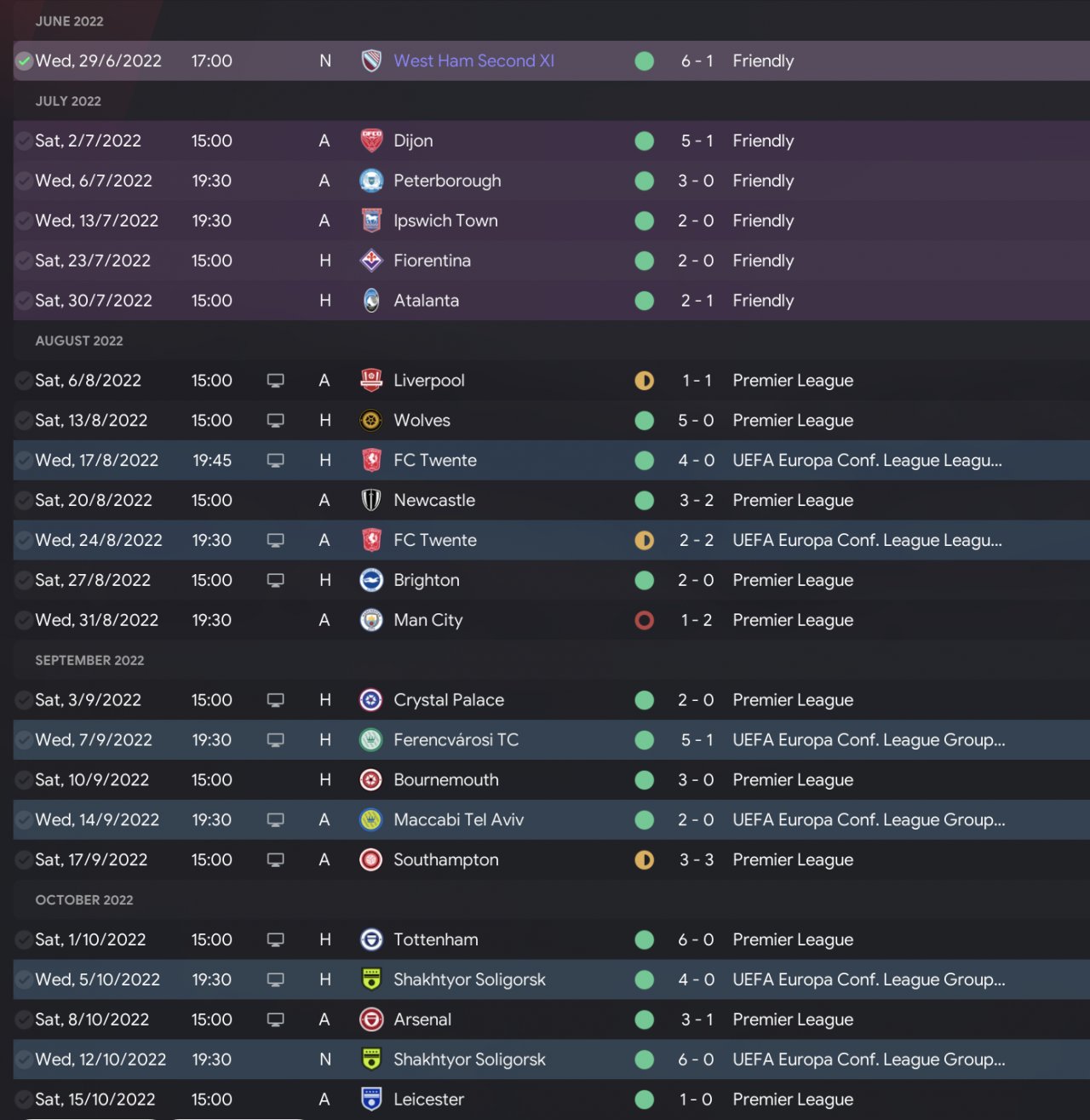Image resolution: width=1090 pixels, height=1120 pixels.
Task: Toggle checkmark beside Sat, 1/10/2022 fixture
Action: pyautogui.click(x=24, y=939)
